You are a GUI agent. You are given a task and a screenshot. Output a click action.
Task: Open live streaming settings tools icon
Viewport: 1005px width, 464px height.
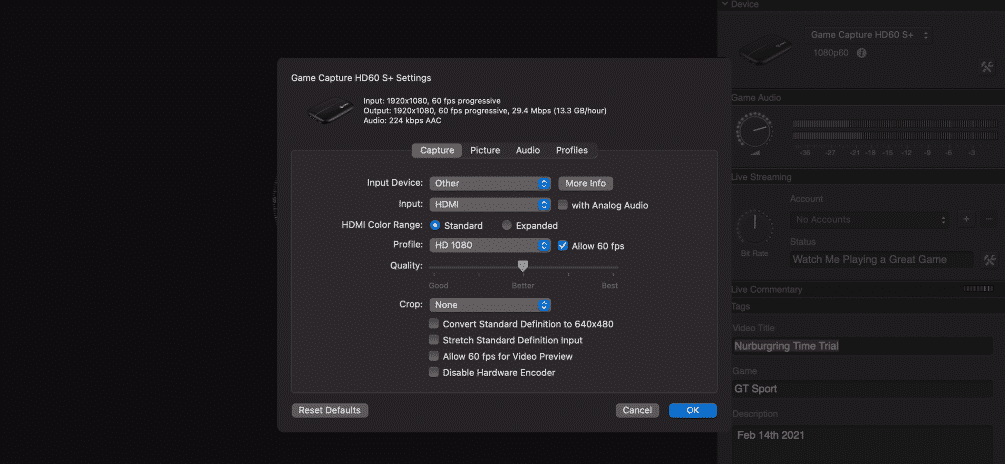pyautogui.click(x=989, y=260)
